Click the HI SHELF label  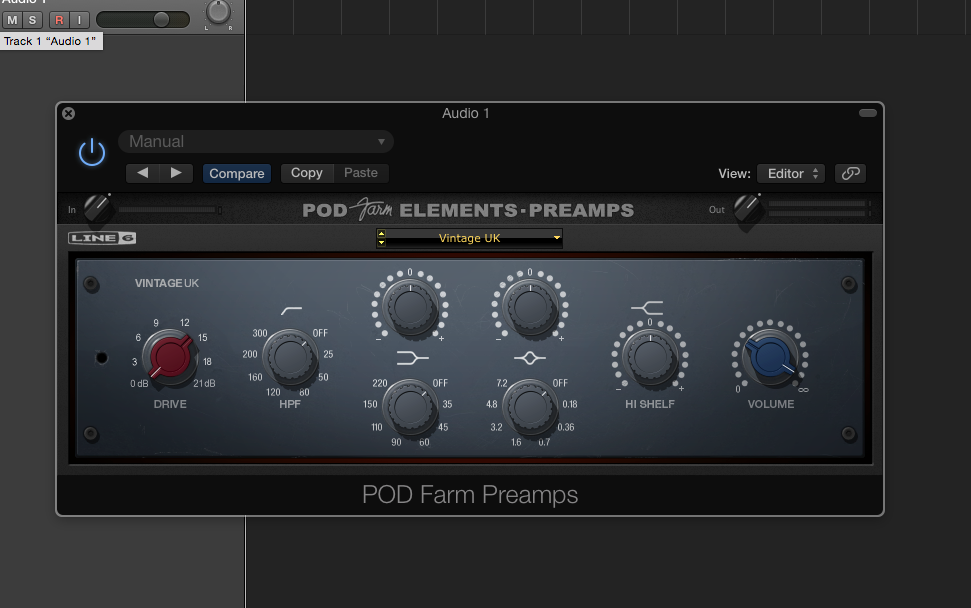[x=650, y=404]
